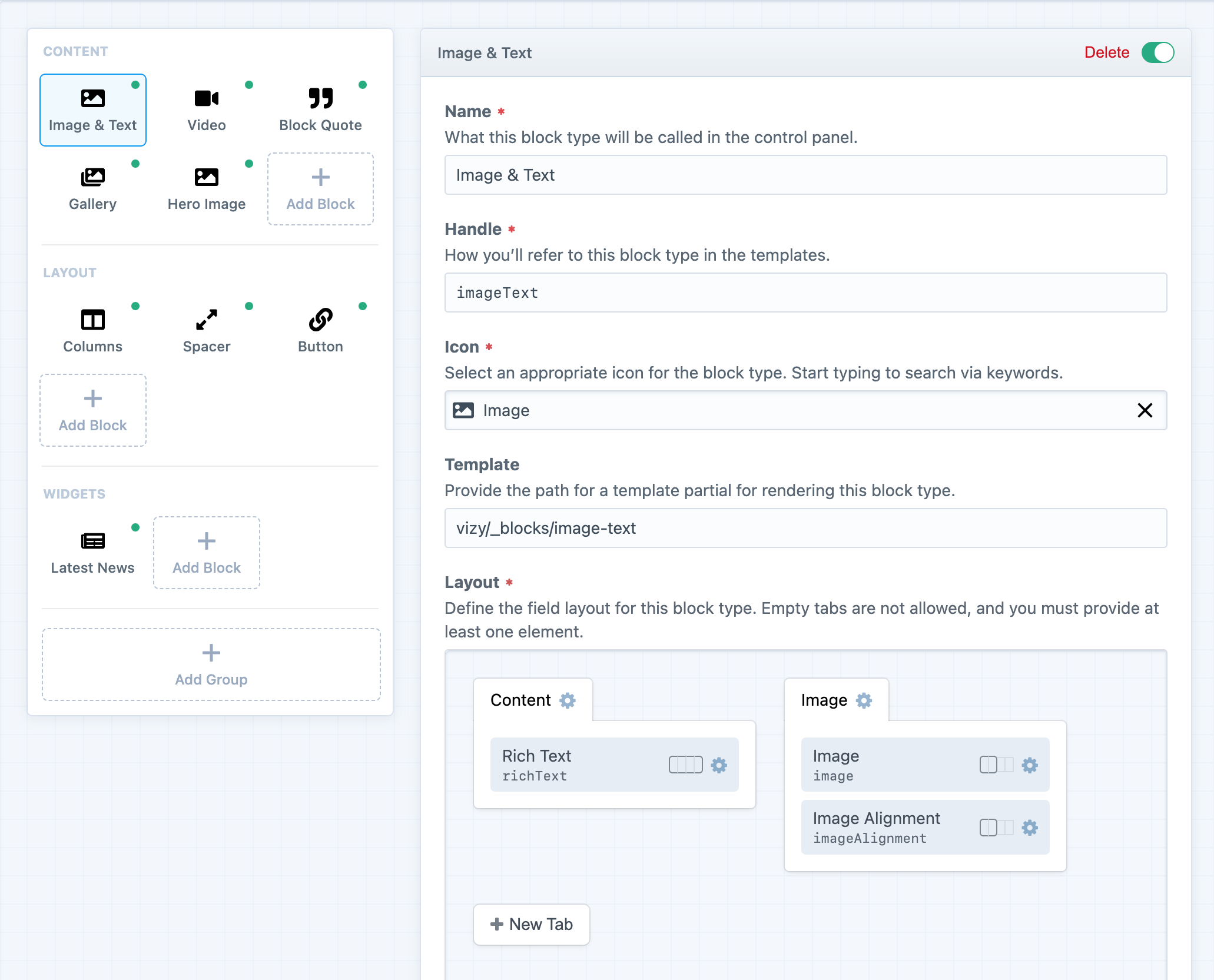Select the Video block type
1214x980 pixels.
coord(207,110)
